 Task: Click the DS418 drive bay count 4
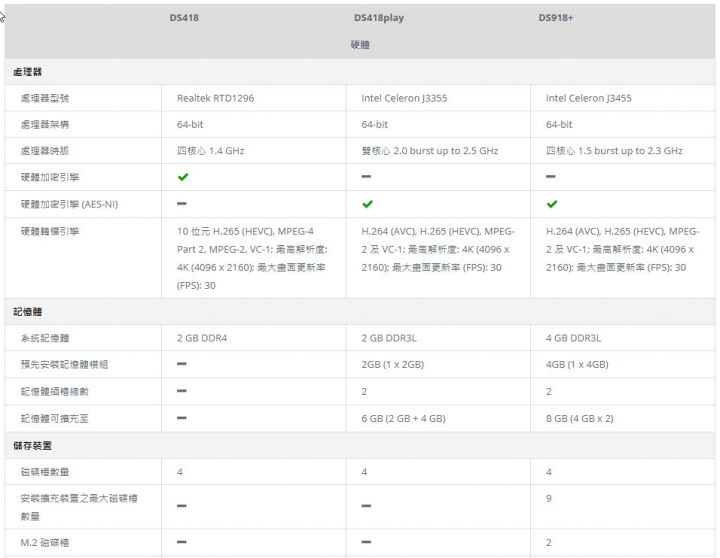pyautogui.click(x=180, y=472)
